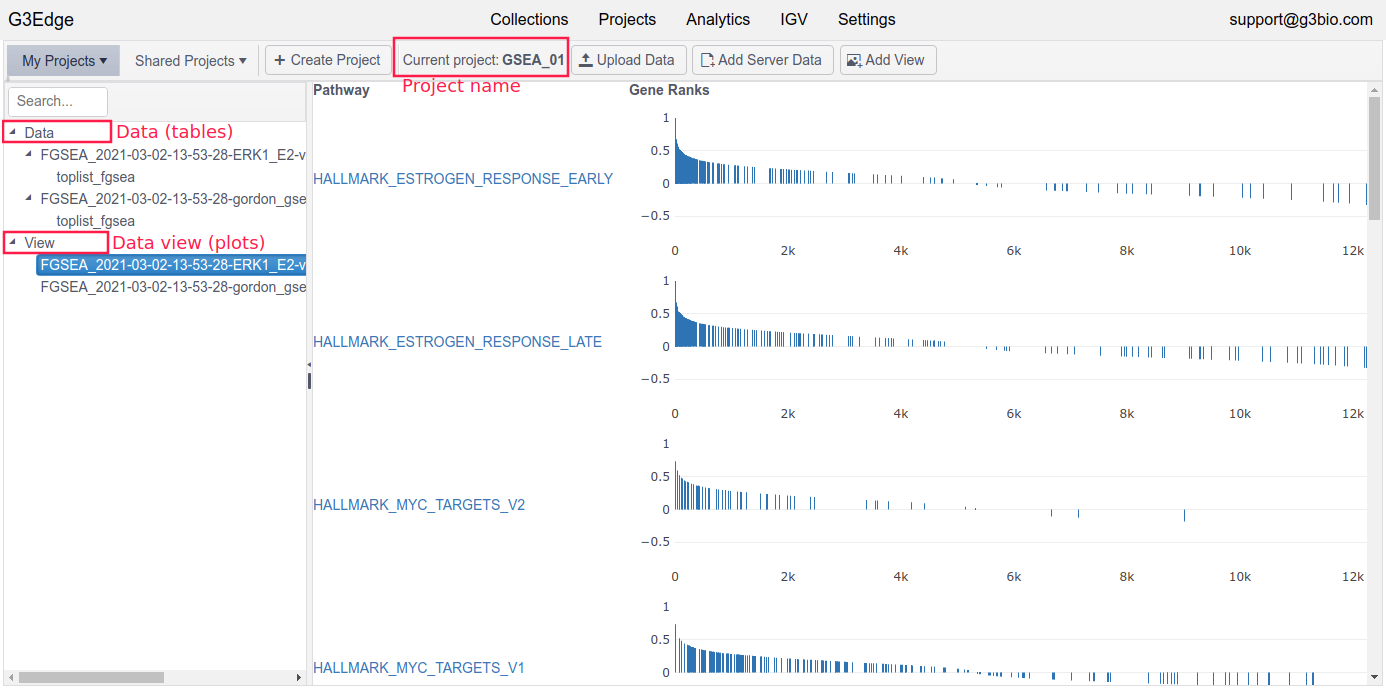
Task: Open the HALLMARK_ESTROGEN_RESPONSE_EARLY pathway link
Action: 463,179
